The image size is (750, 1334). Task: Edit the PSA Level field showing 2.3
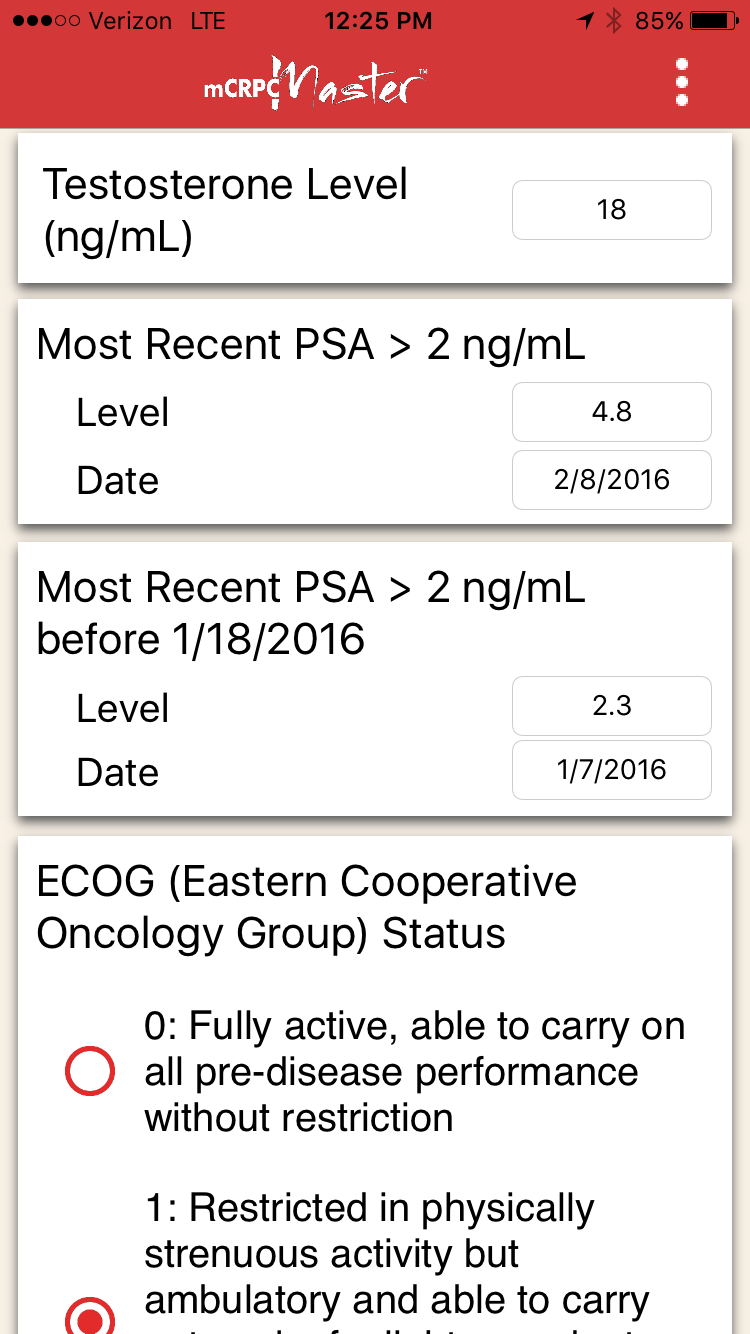(611, 706)
